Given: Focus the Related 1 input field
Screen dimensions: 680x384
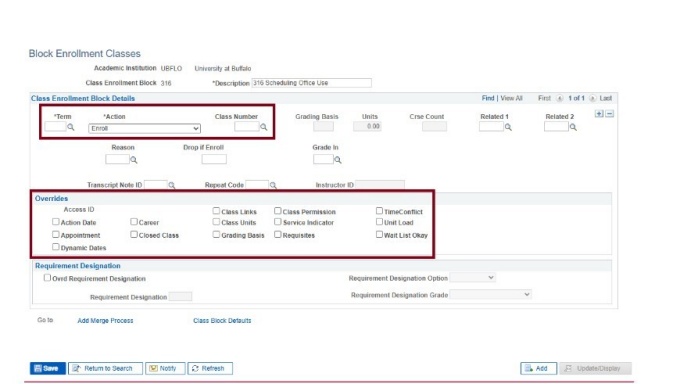Looking at the screenshot, I should [x=491, y=127].
